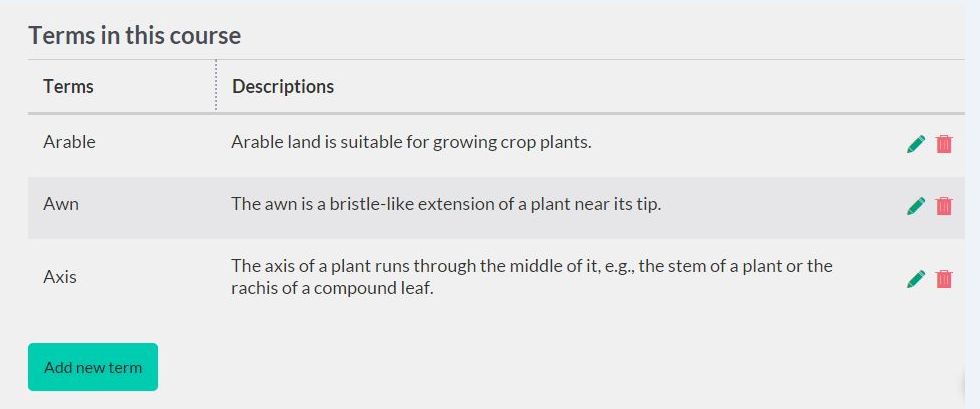Click first line of the Axis description
The height and width of the screenshot is (409, 980).
point(531,266)
